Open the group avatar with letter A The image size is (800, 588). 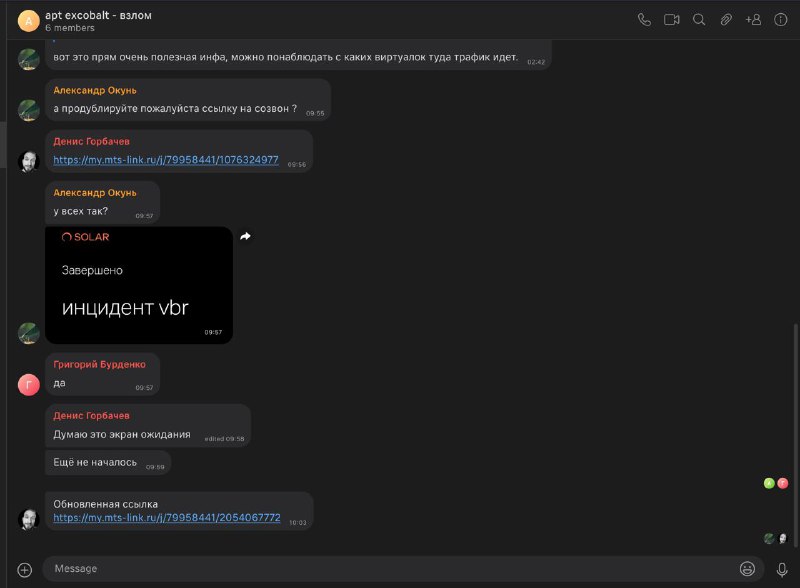point(29,21)
